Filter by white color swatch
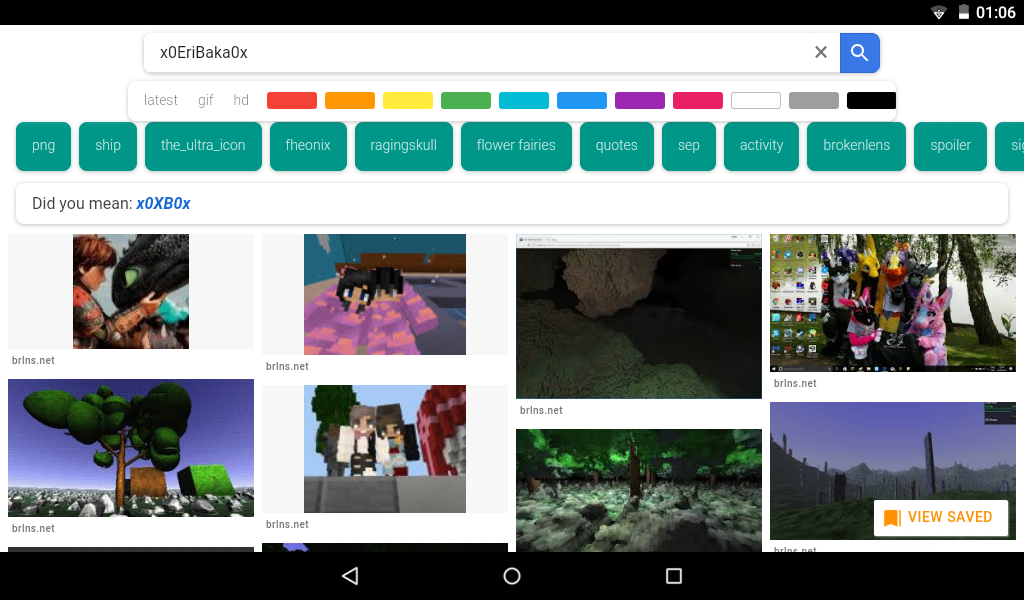Screen dimensions: 1024x600 pos(756,101)
